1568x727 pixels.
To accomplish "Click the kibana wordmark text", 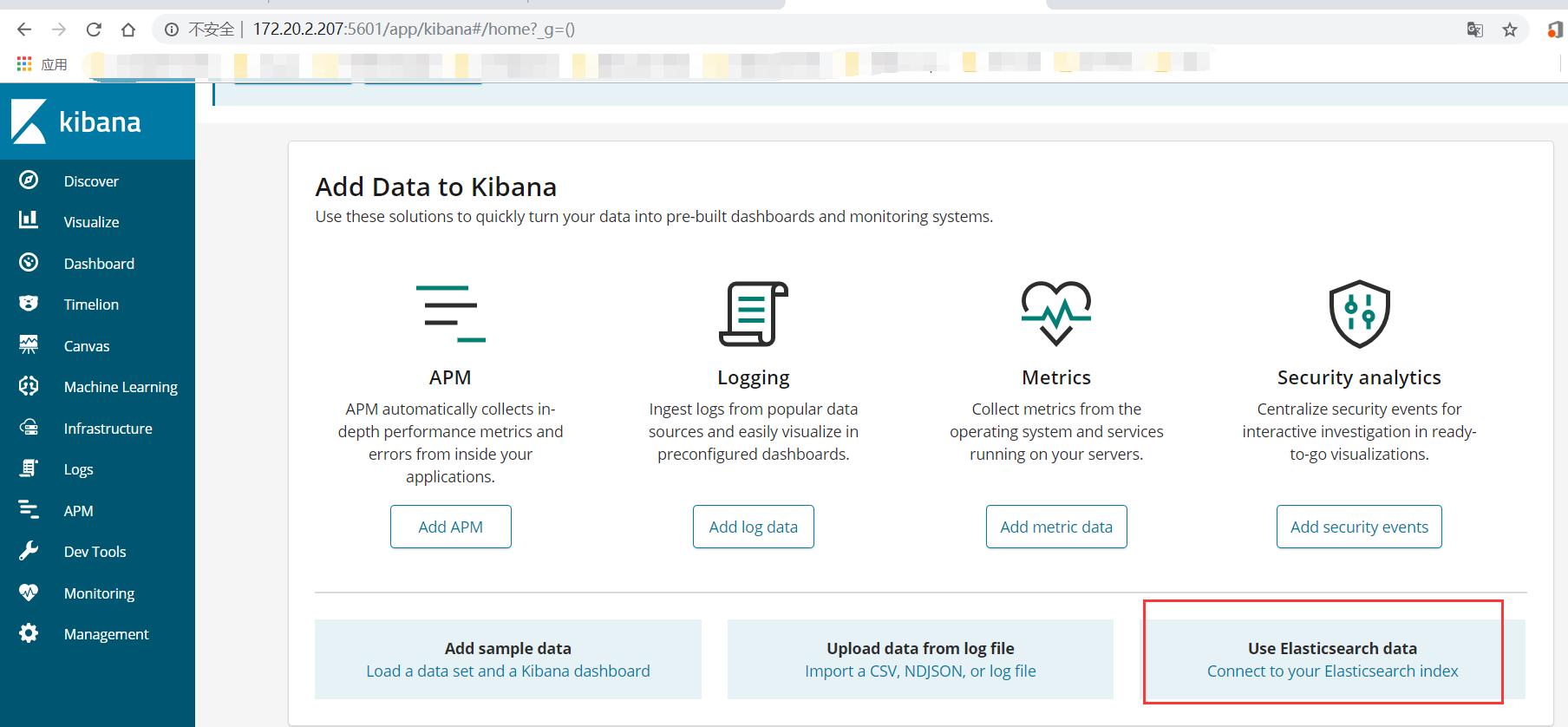I will [100, 122].
